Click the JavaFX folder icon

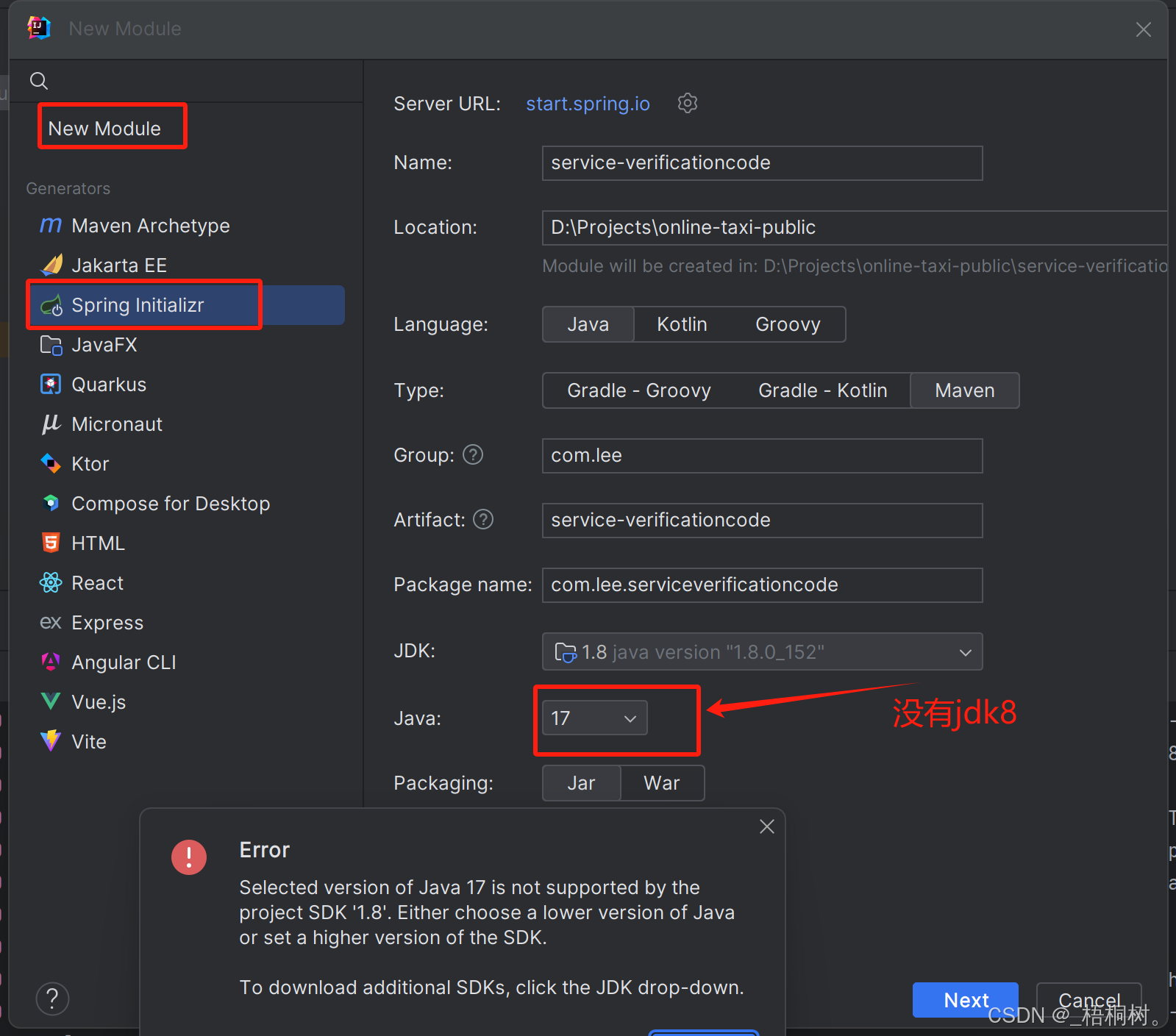pyautogui.click(x=51, y=345)
